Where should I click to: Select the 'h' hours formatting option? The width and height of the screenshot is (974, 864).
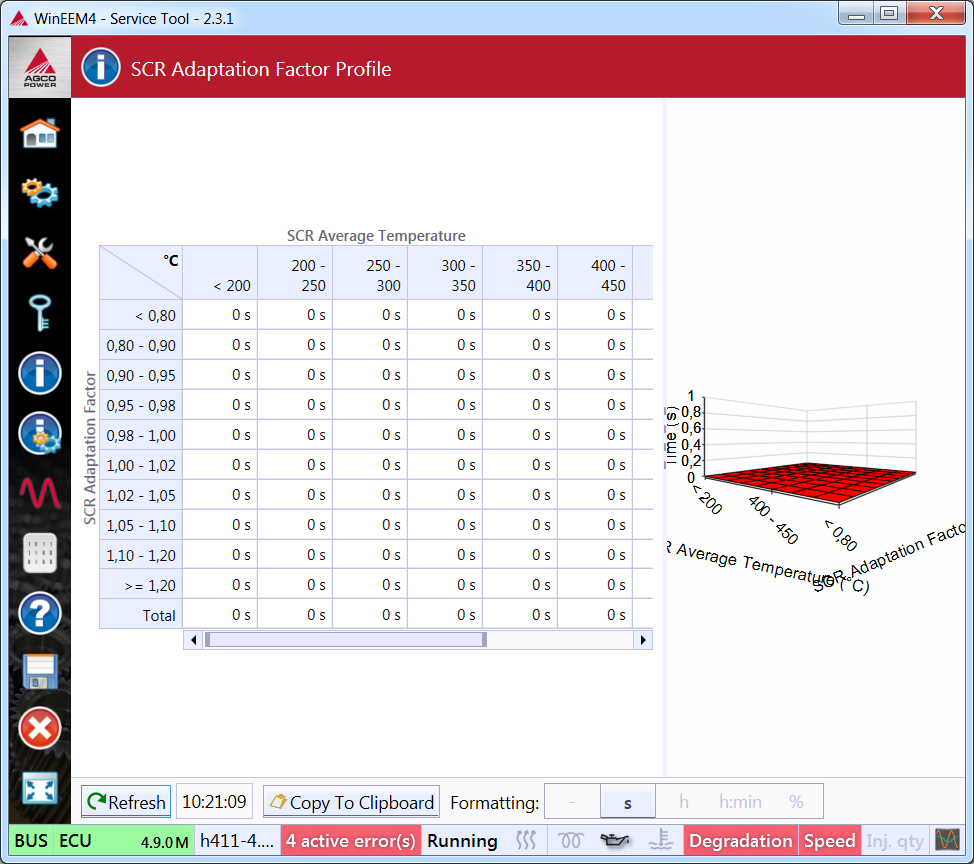pyautogui.click(x=684, y=802)
